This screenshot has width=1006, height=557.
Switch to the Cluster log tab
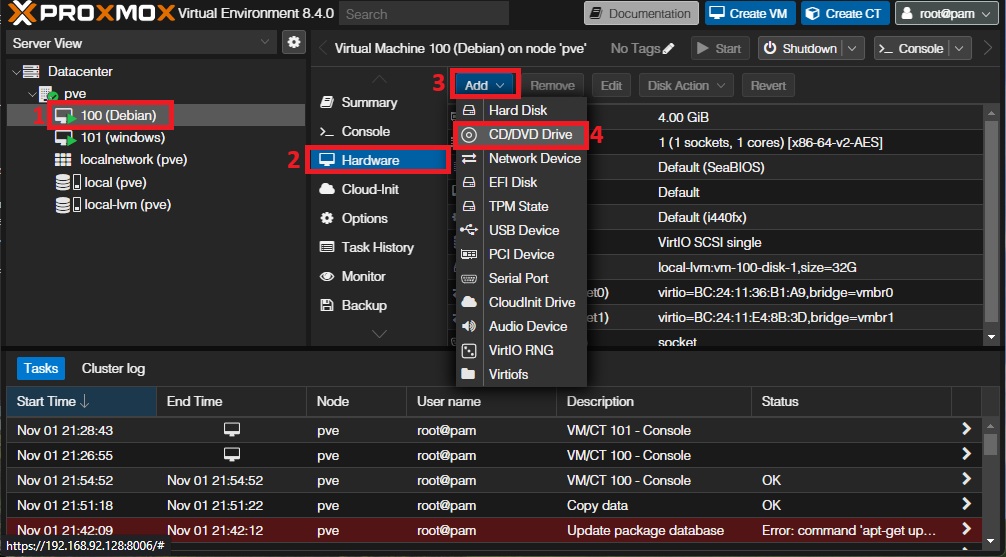tap(113, 368)
